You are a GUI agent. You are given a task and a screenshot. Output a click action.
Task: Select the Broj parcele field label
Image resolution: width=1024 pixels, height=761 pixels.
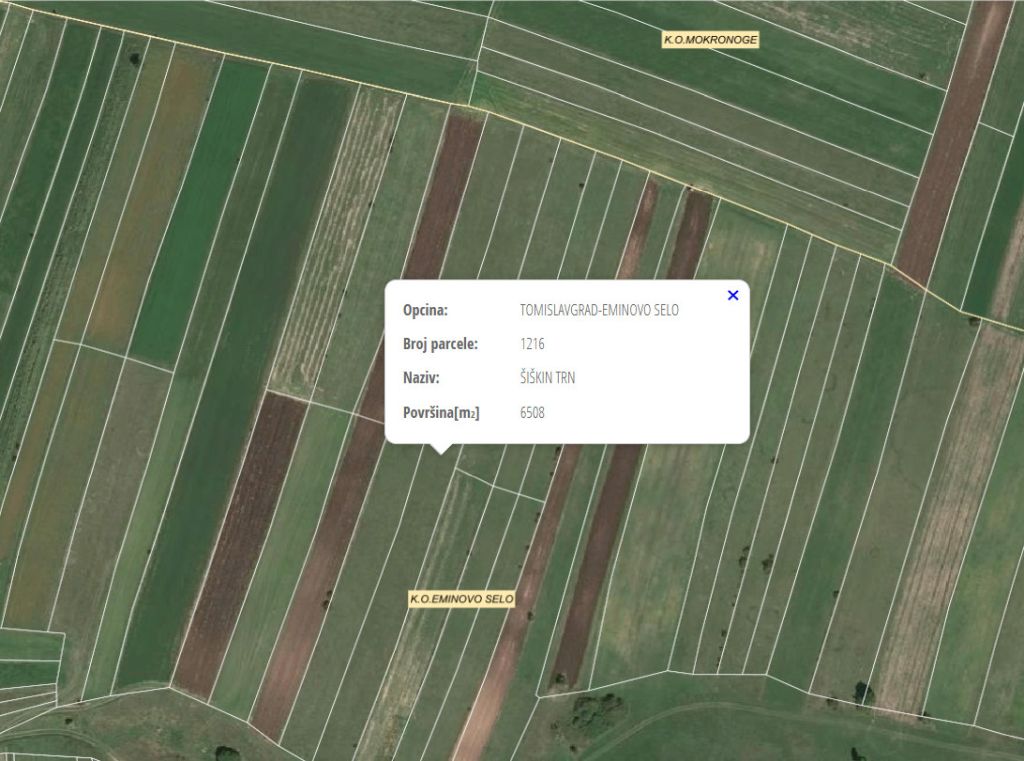tap(440, 344)
